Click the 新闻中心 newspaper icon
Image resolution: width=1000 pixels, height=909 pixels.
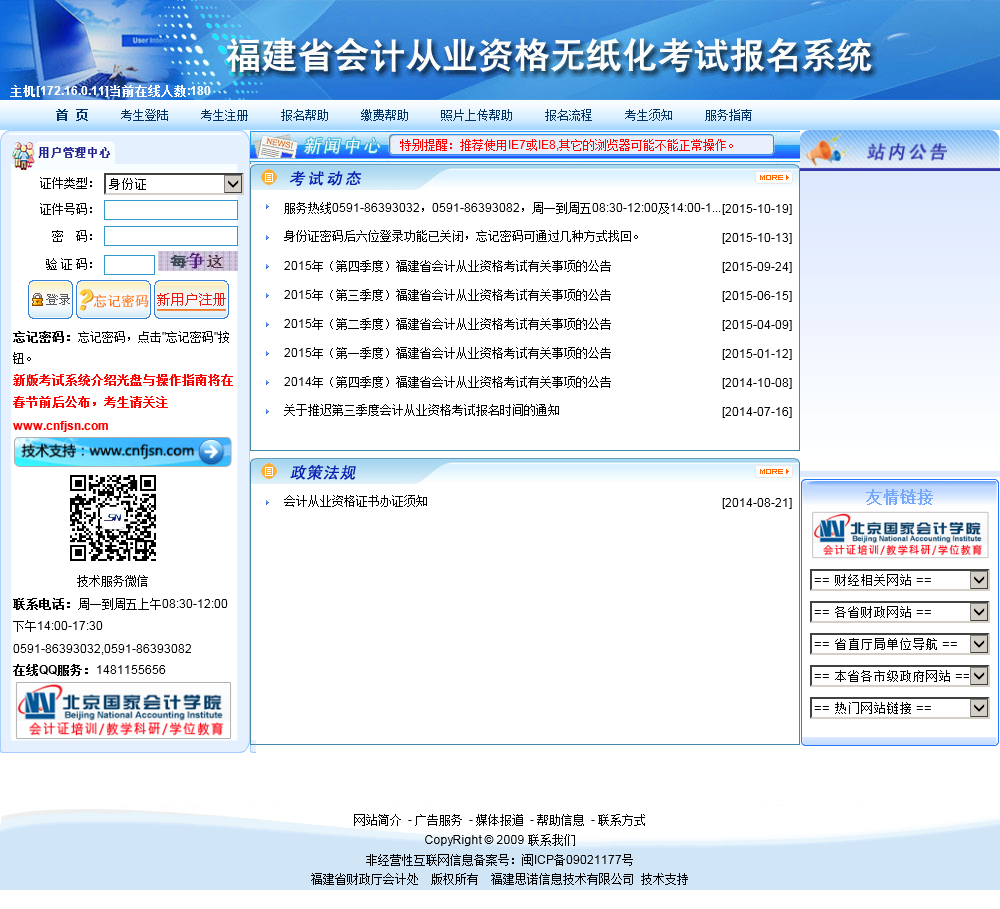click(276, 146)
